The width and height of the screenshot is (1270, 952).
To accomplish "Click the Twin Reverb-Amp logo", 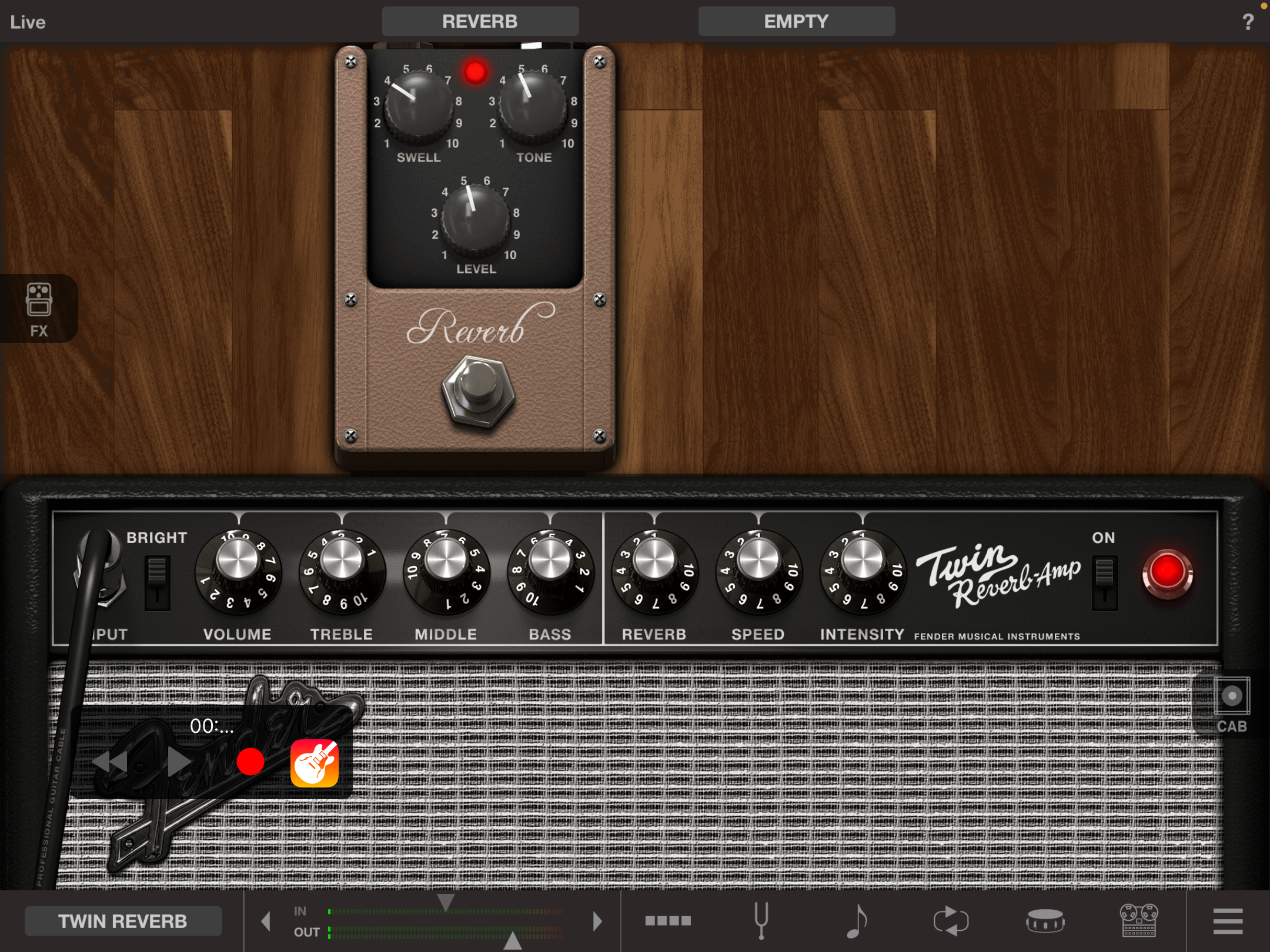I will tap(998, 577).
